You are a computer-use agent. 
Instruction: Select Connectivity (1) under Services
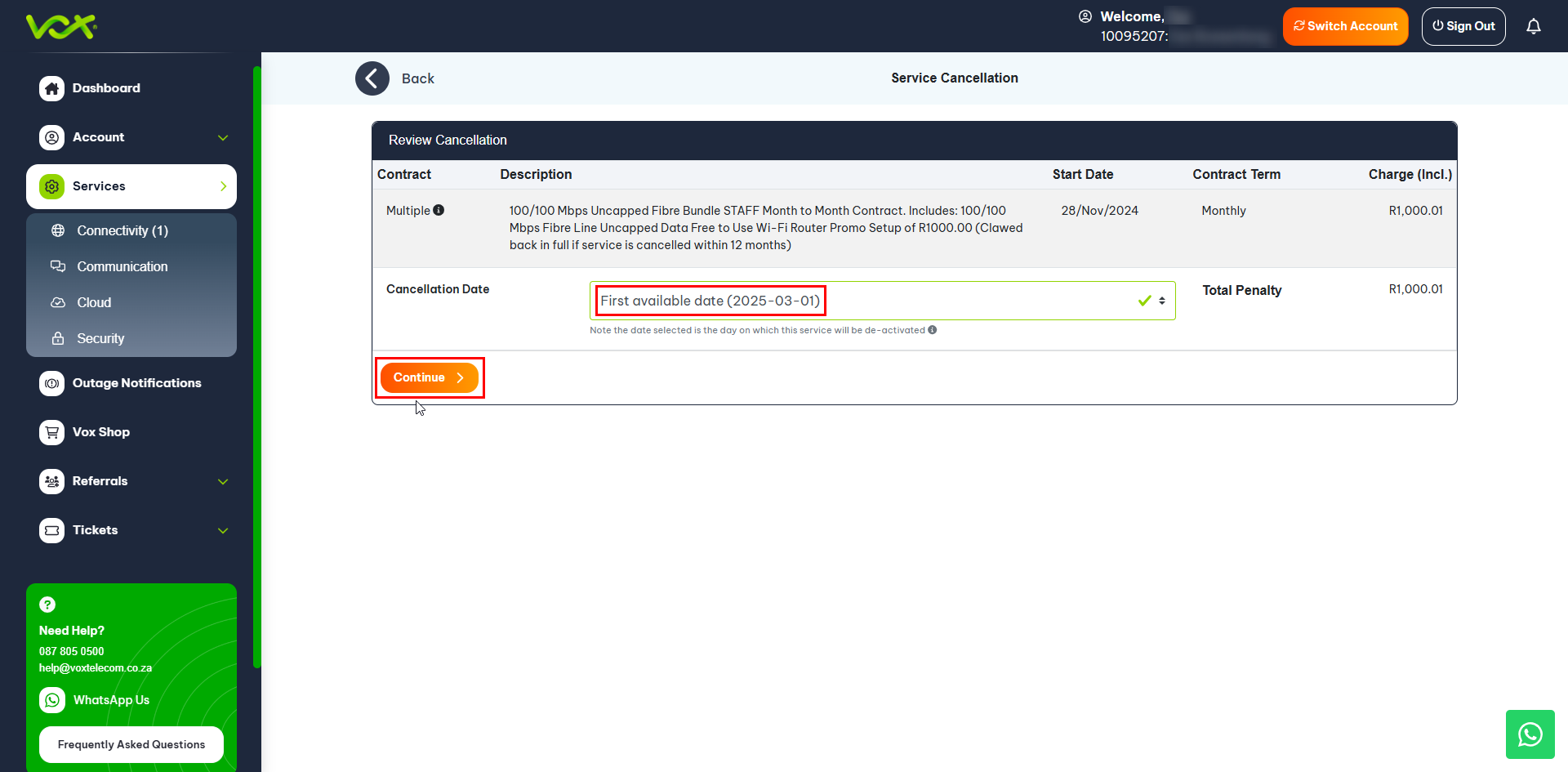click(122, 230)
